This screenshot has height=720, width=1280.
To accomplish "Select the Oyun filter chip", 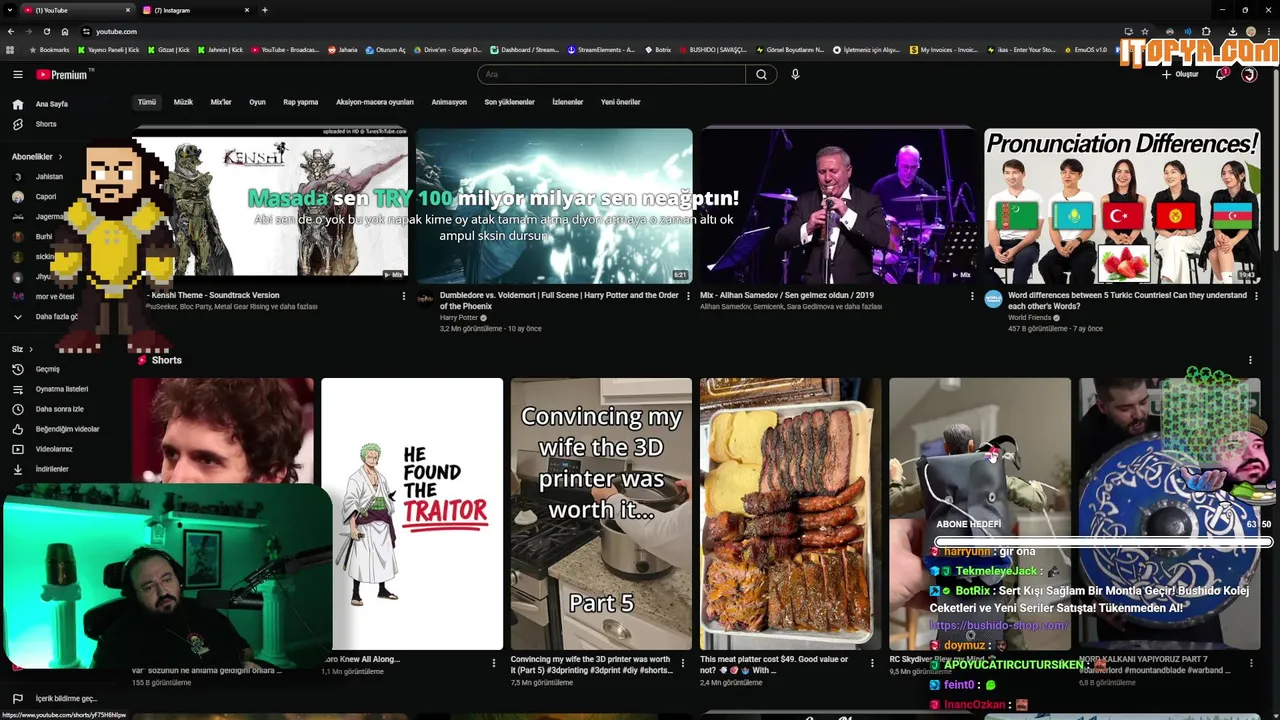I will pos(257,102).
